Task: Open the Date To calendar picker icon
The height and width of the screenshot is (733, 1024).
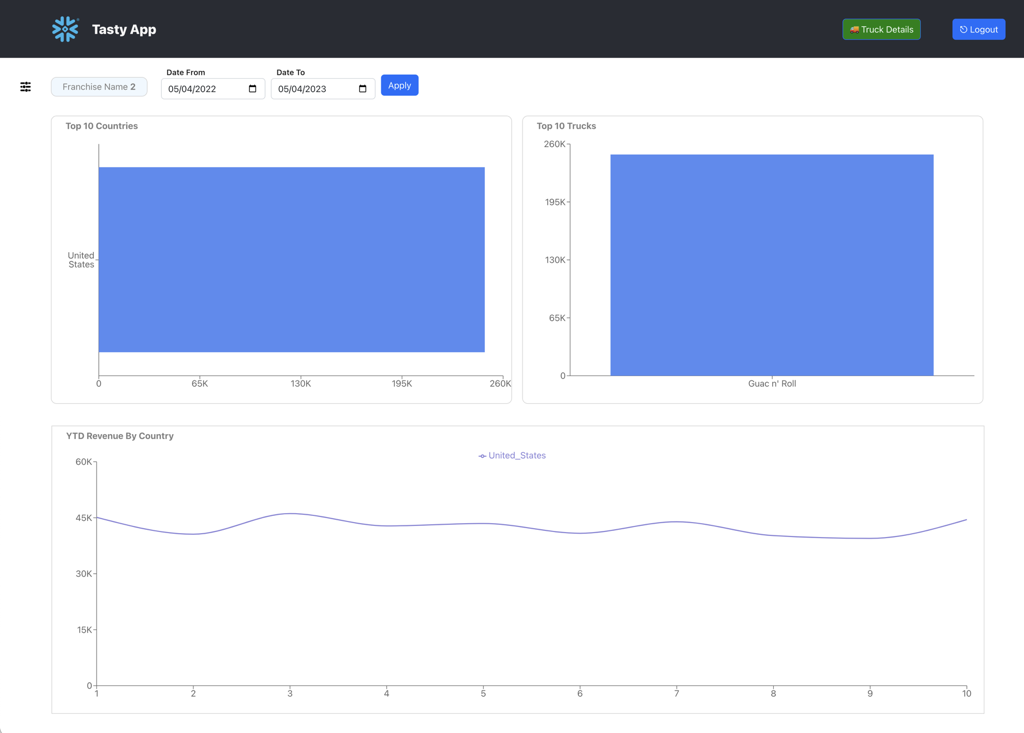Action: pyautogui.click(x=362, y=89)
